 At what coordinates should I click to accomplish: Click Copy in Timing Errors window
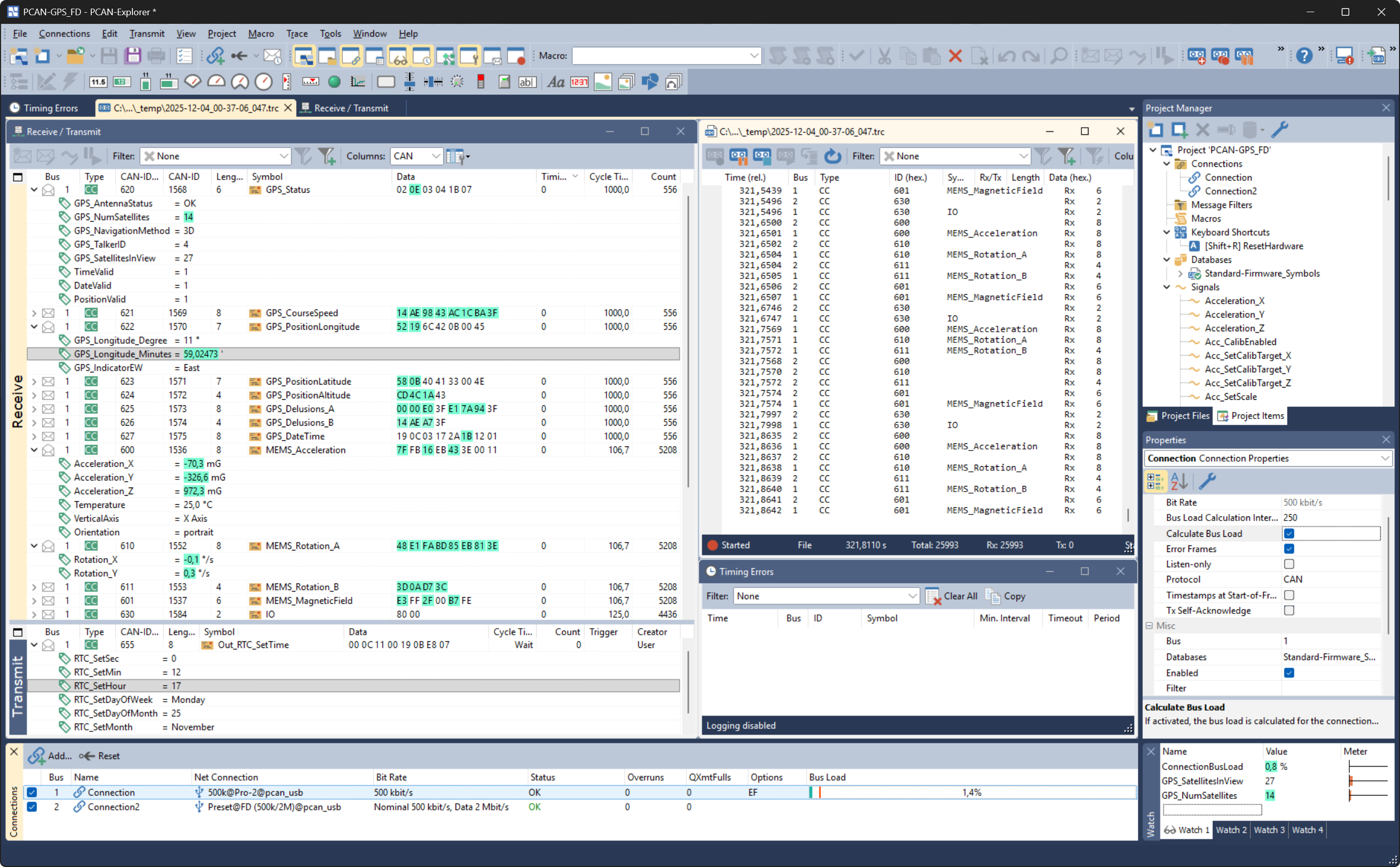point(1006,597)
